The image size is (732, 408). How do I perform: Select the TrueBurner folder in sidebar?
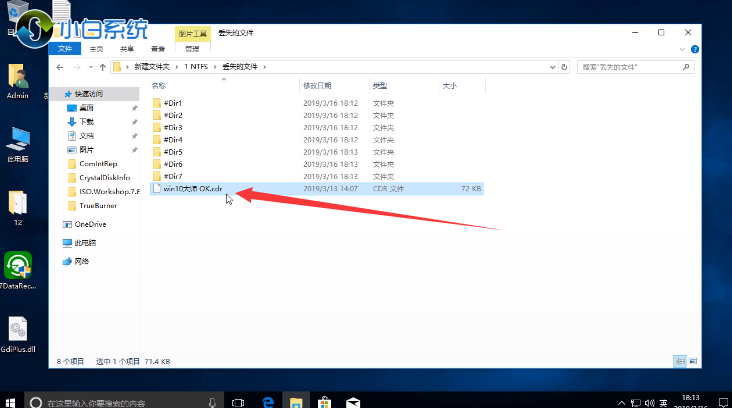(x=96, y=205)
